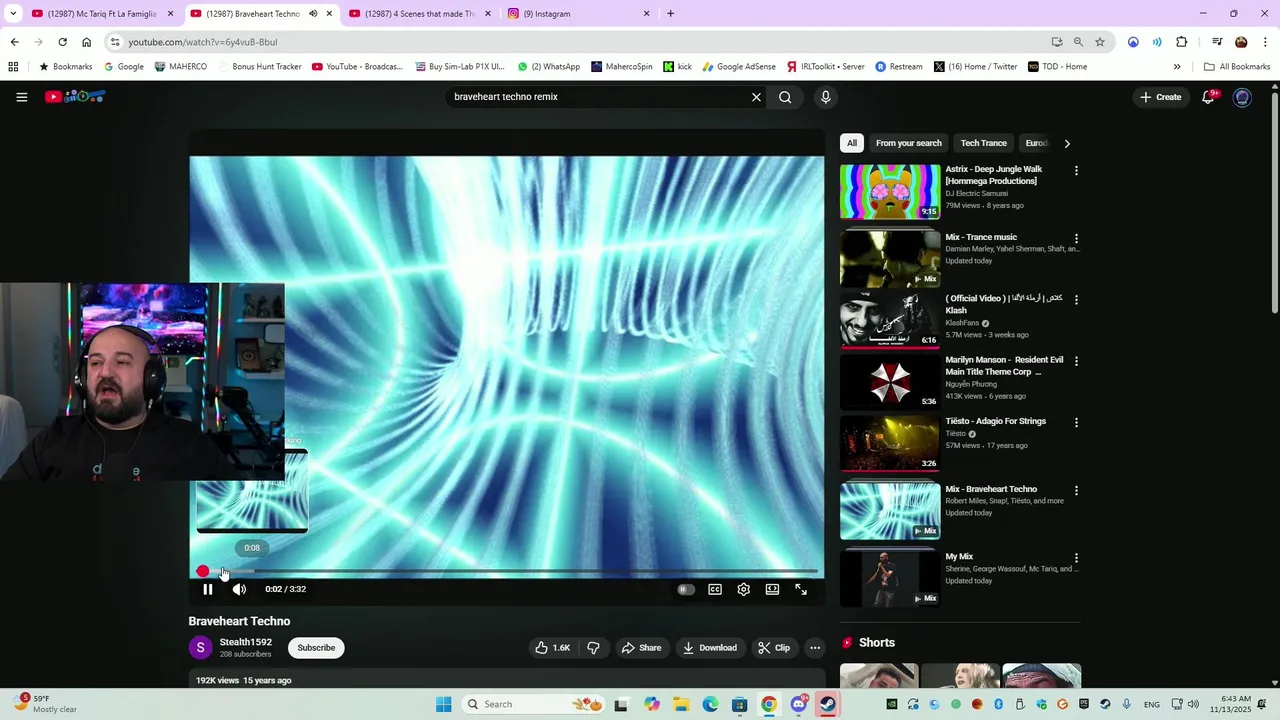The height and width of the screenshot is (720, 1280).
Task: Open options for Tiësto Adagio For Strings
Action: tap(1076, 423)
